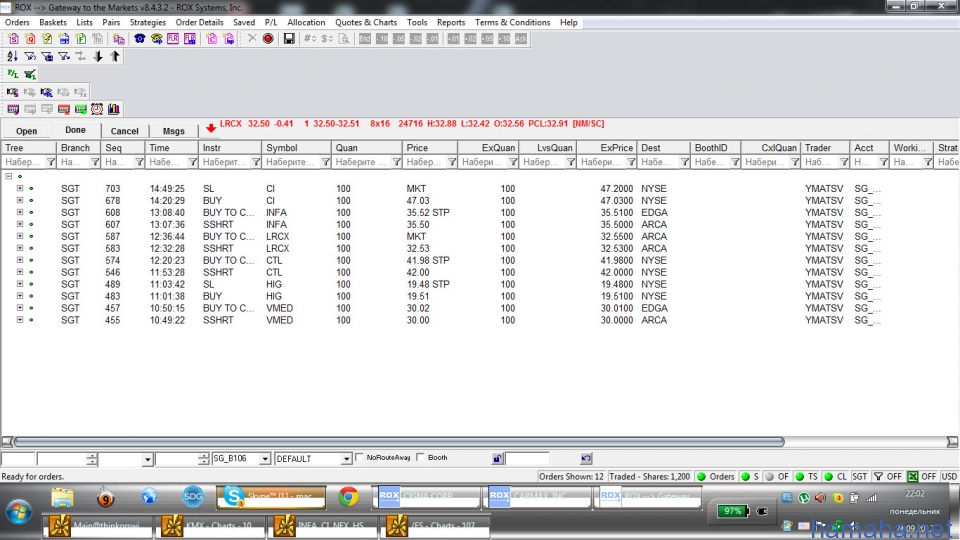Switch to the Msgs tab
This screenshot has width=960, height=540.
click(174, 131)
